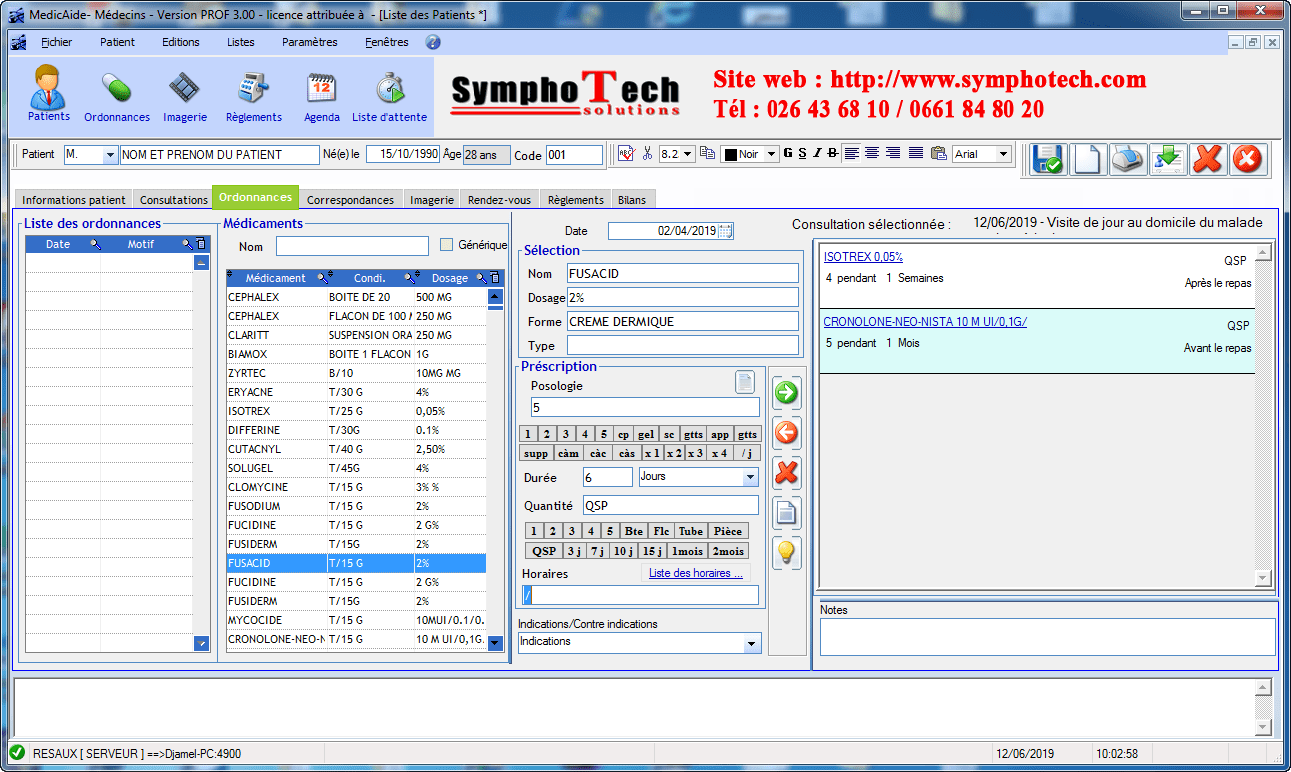Open the Arial font dropdown
The image size is (1291, 772).
coord(1004,154)
